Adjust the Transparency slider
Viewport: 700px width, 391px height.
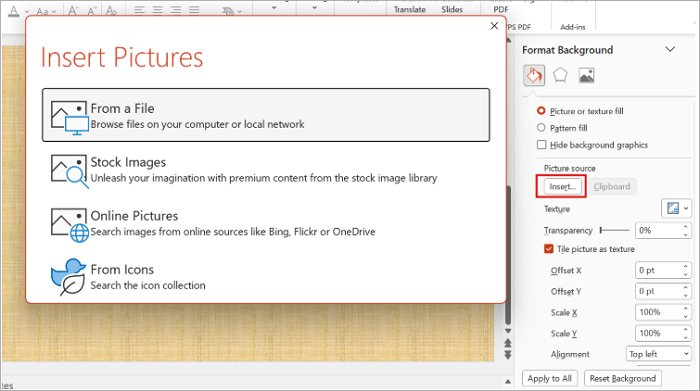coord(614,230)
